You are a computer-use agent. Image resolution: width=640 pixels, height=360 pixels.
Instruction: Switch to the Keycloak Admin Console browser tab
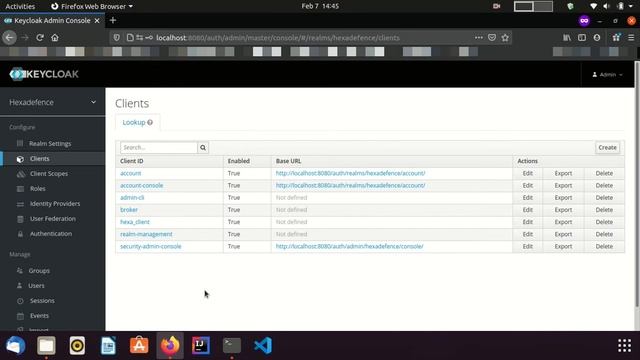click(52, 20)
